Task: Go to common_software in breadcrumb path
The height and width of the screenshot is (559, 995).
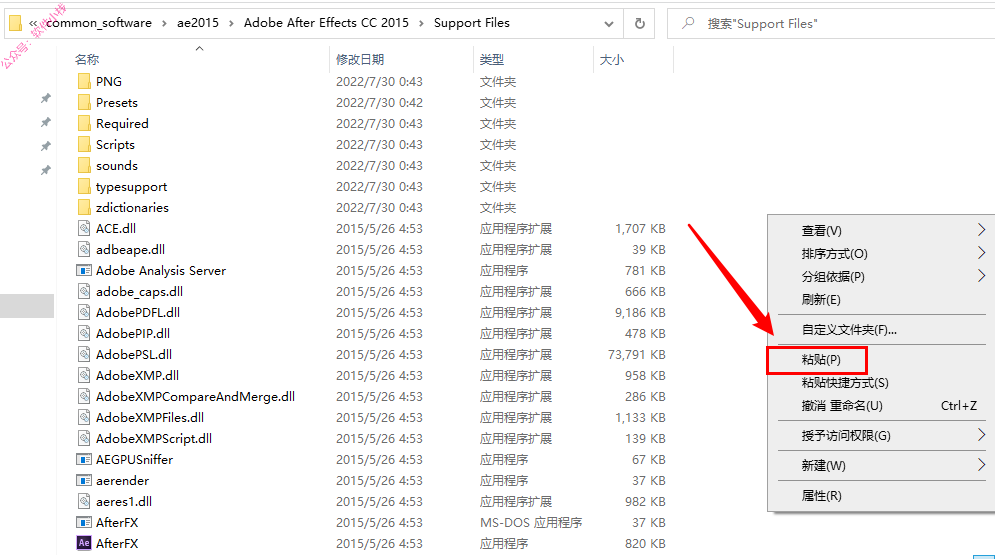Action: pos(99,23)
